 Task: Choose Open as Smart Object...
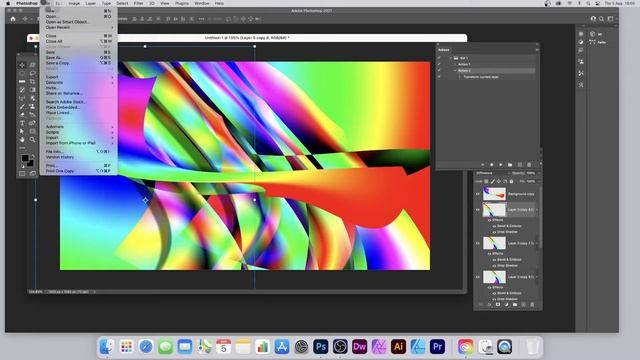pos(78,22)
